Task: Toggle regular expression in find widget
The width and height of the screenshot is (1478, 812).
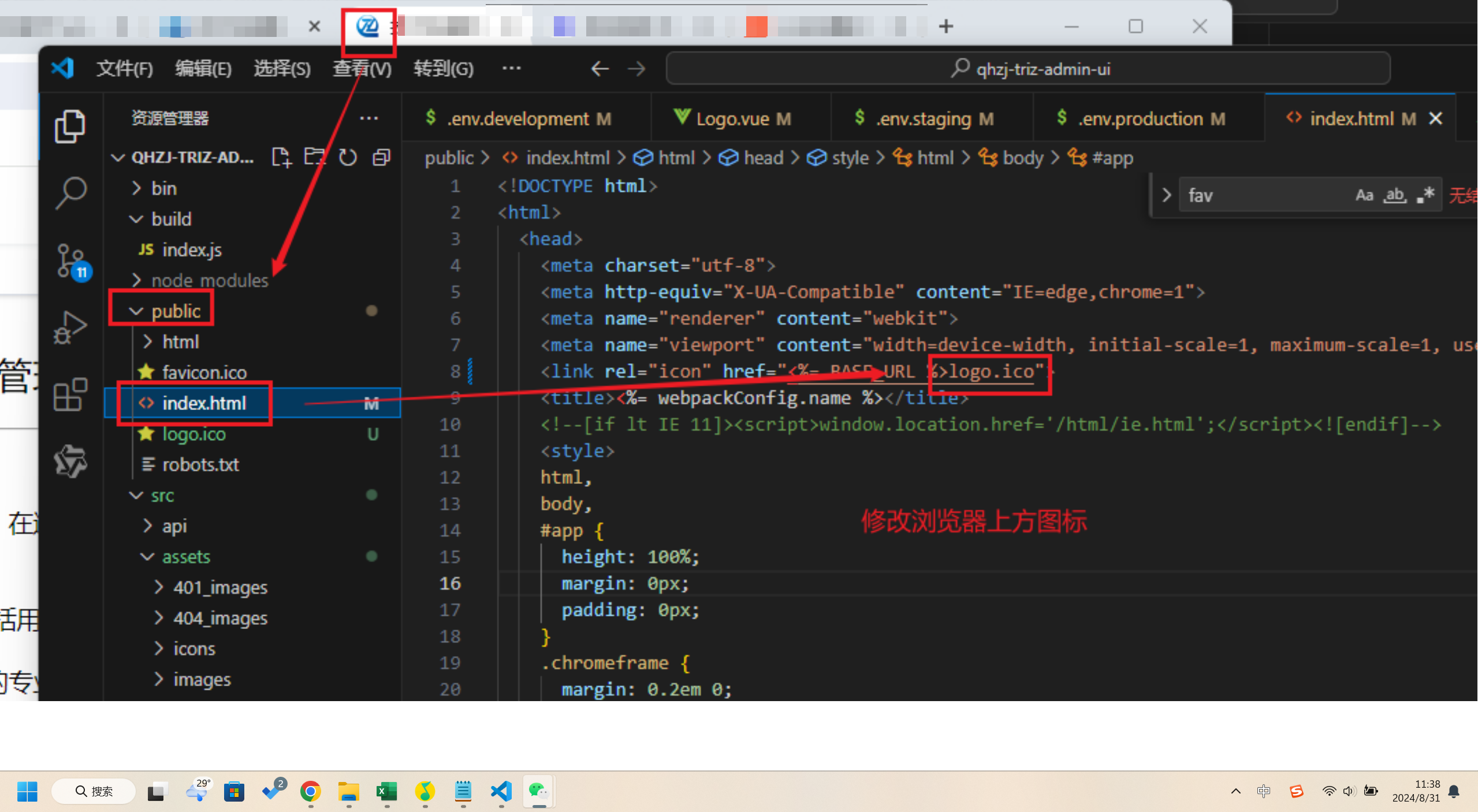Action: (x=1425, y=195)
